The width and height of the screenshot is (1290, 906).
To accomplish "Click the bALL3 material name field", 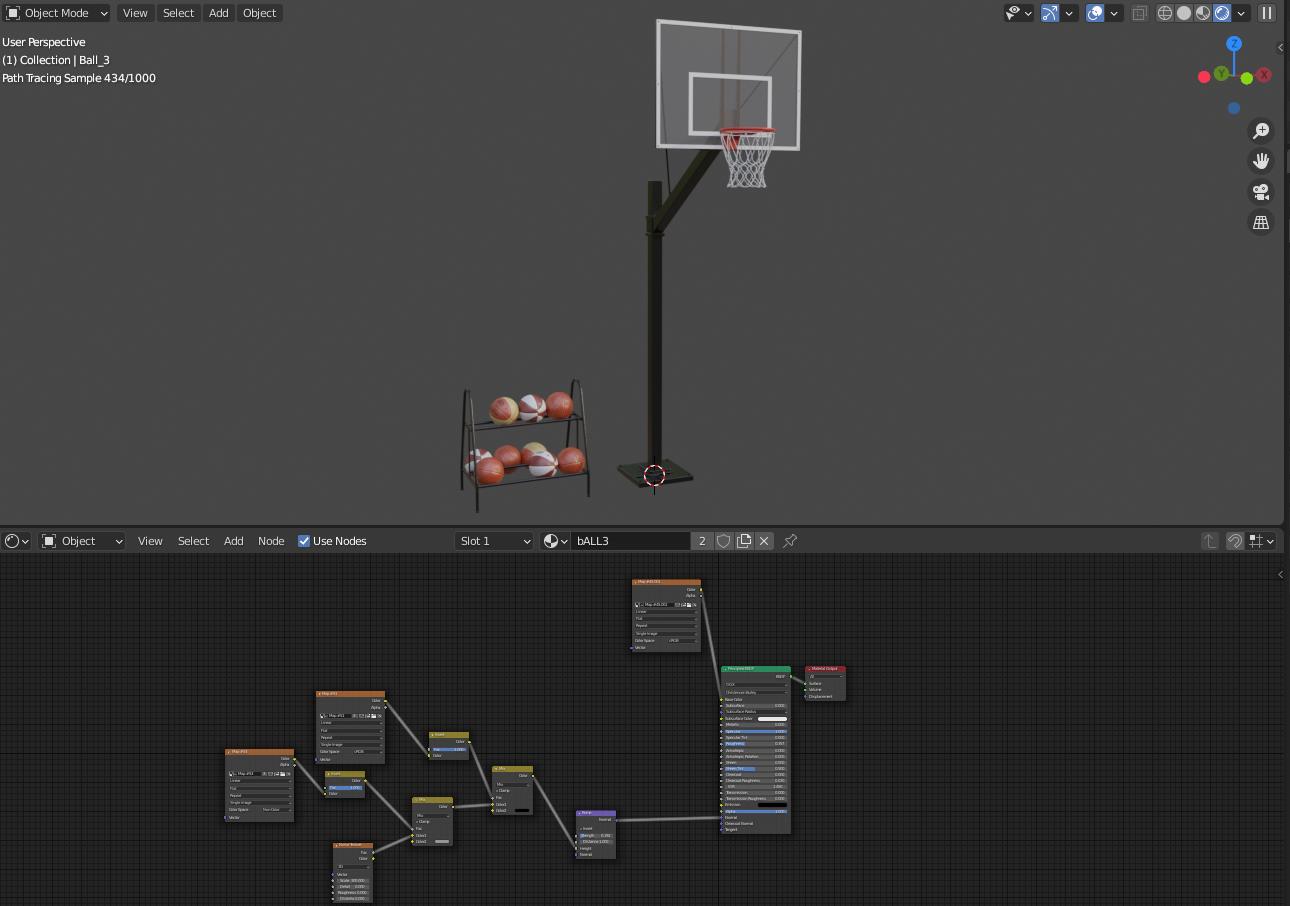I will 630,541.
